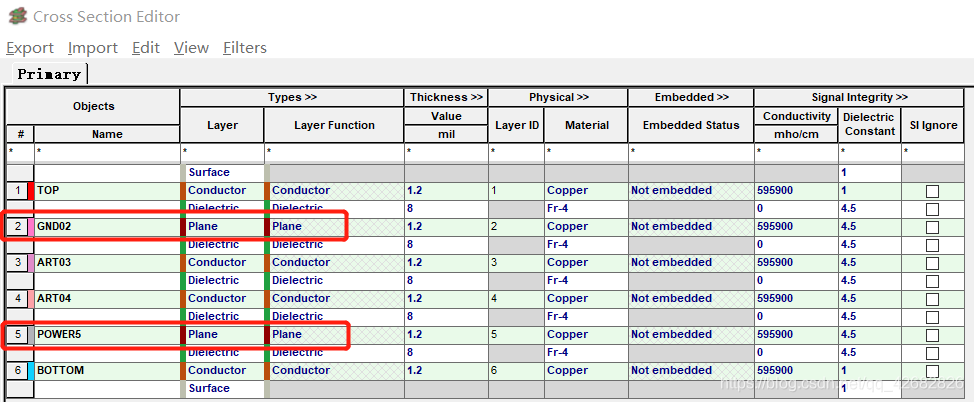Click the red color swatch of TOP layer
974x402 pixels.
[x=30, y=191]
